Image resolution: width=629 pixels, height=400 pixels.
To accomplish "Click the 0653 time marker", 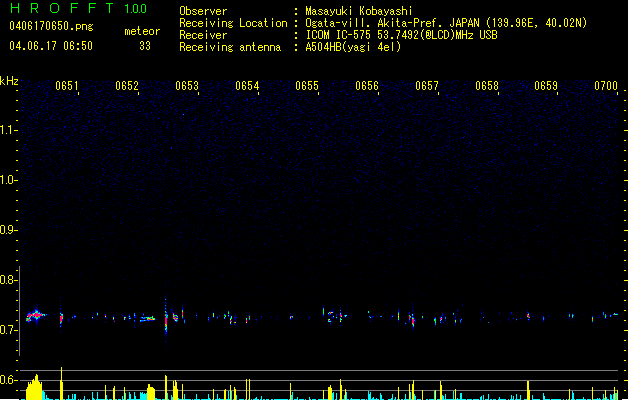I will pyautogui.click(x=187, y=86).
